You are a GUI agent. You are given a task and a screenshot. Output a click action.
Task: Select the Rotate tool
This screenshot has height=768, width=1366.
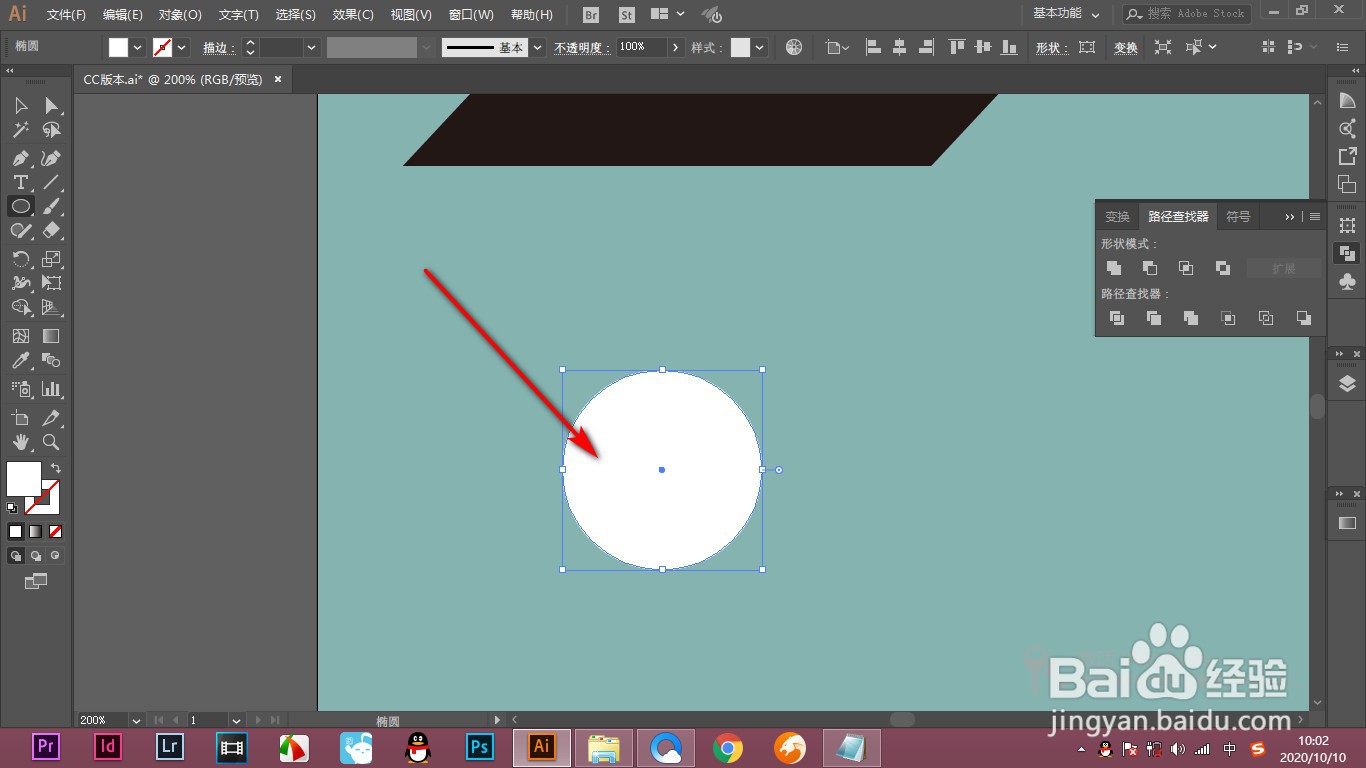(20, 259)
